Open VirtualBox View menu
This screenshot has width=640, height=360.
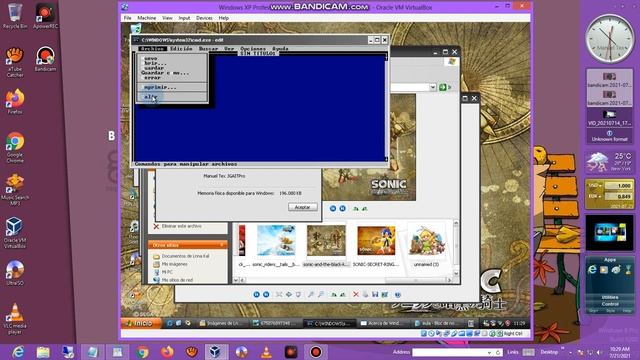(167, 18)
